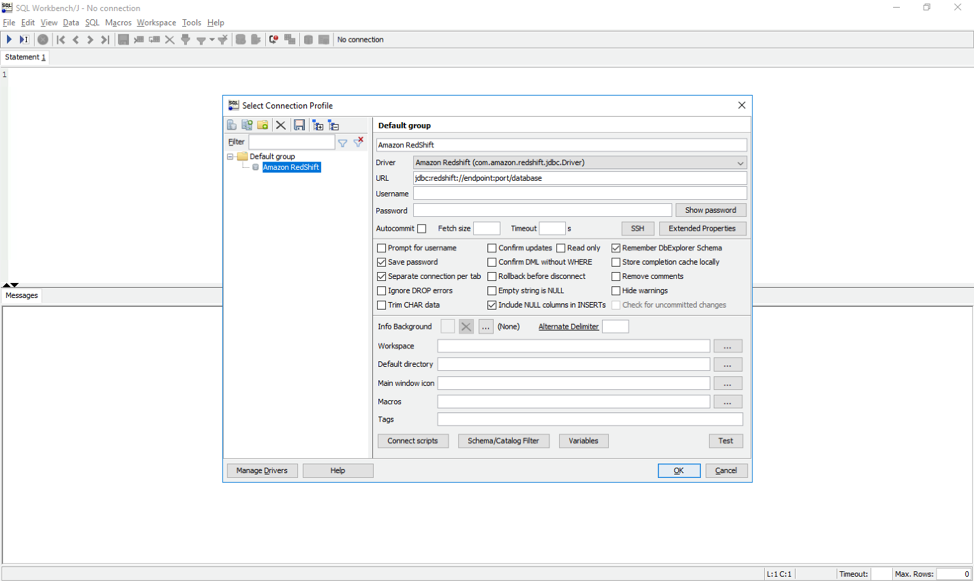The width and height of the screenshot is (974, 581).
Task: Delete the selected profile with X icon
Action: point(281,125)
